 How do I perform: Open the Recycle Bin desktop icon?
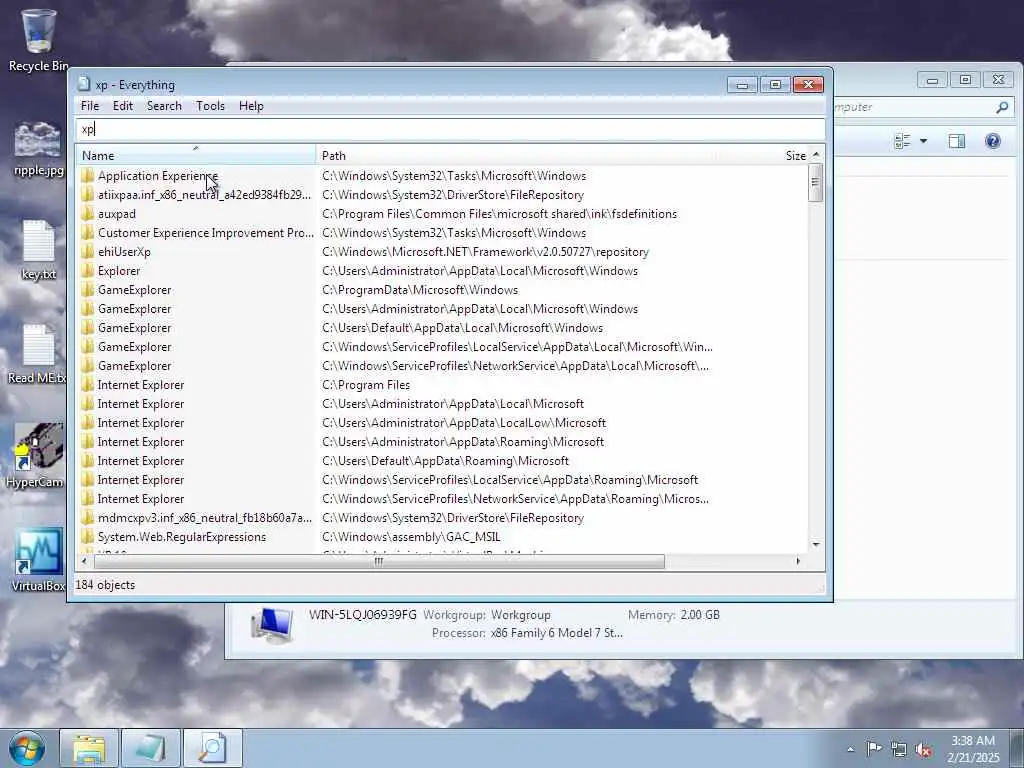38,39
